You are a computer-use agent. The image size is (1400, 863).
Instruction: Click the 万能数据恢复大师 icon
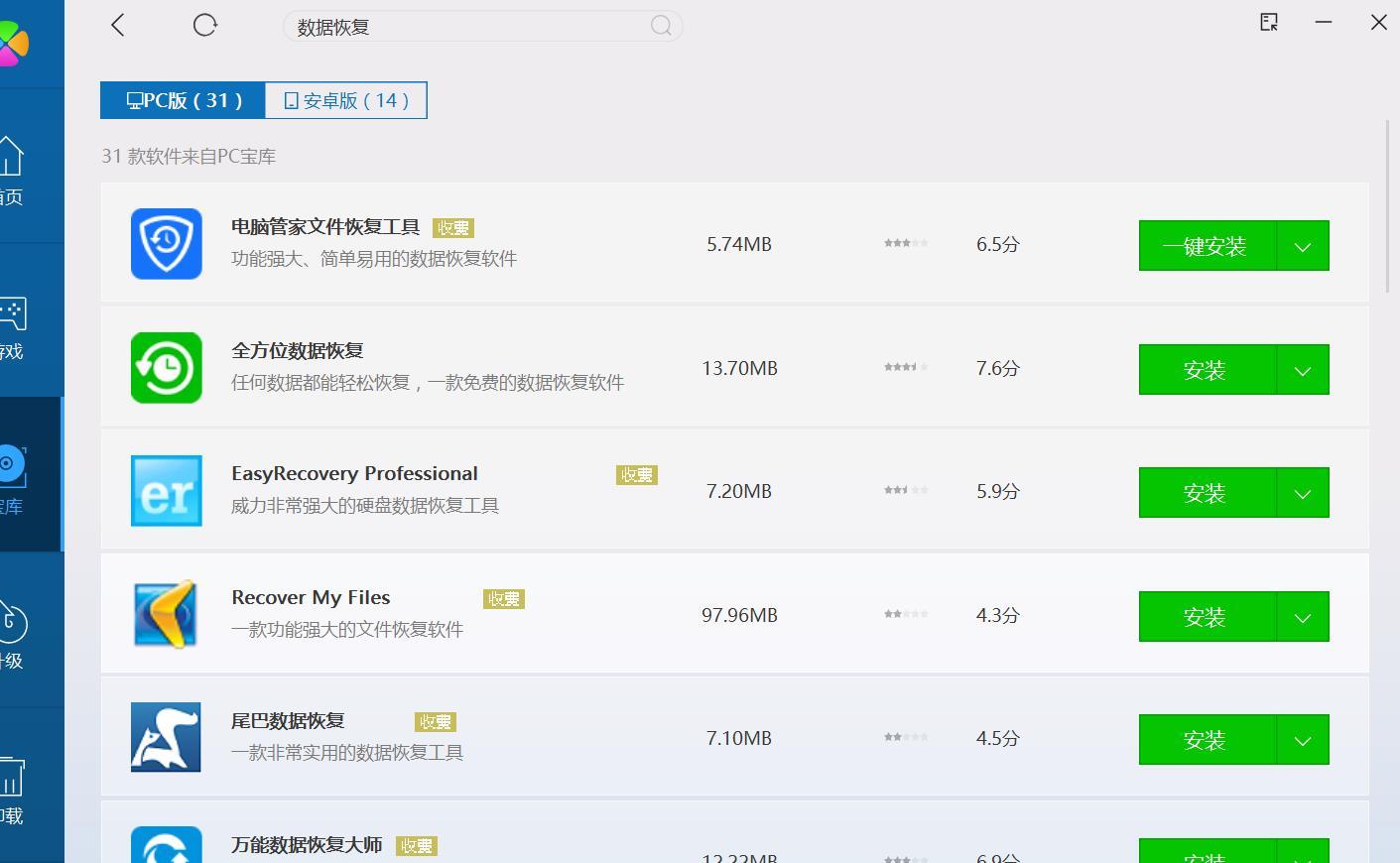tap(167, 845)
